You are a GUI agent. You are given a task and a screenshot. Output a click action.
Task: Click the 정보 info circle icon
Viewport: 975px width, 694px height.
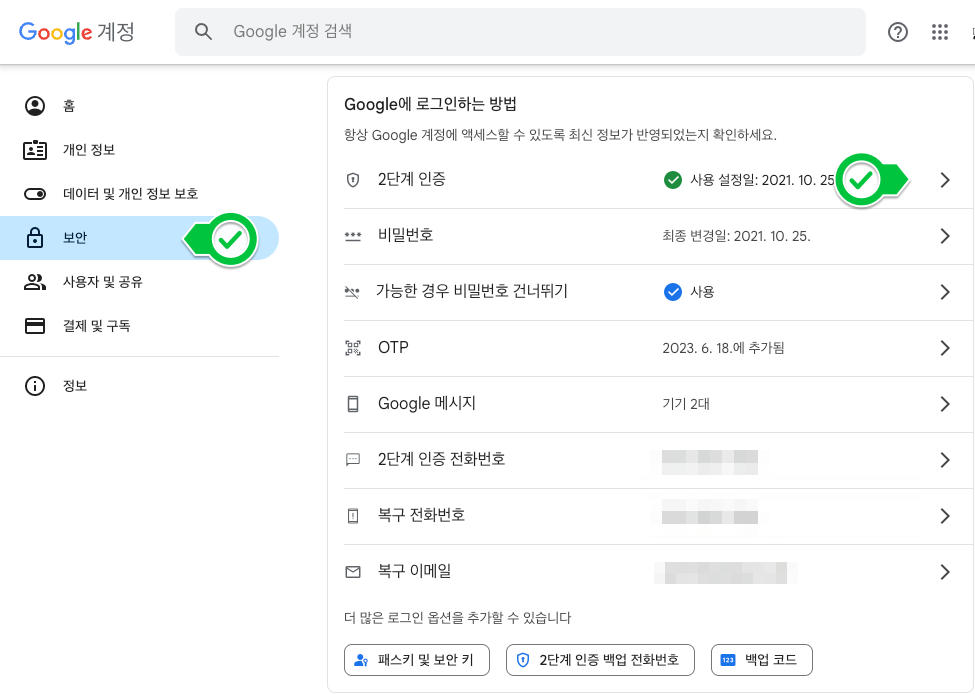coord(35,386)
